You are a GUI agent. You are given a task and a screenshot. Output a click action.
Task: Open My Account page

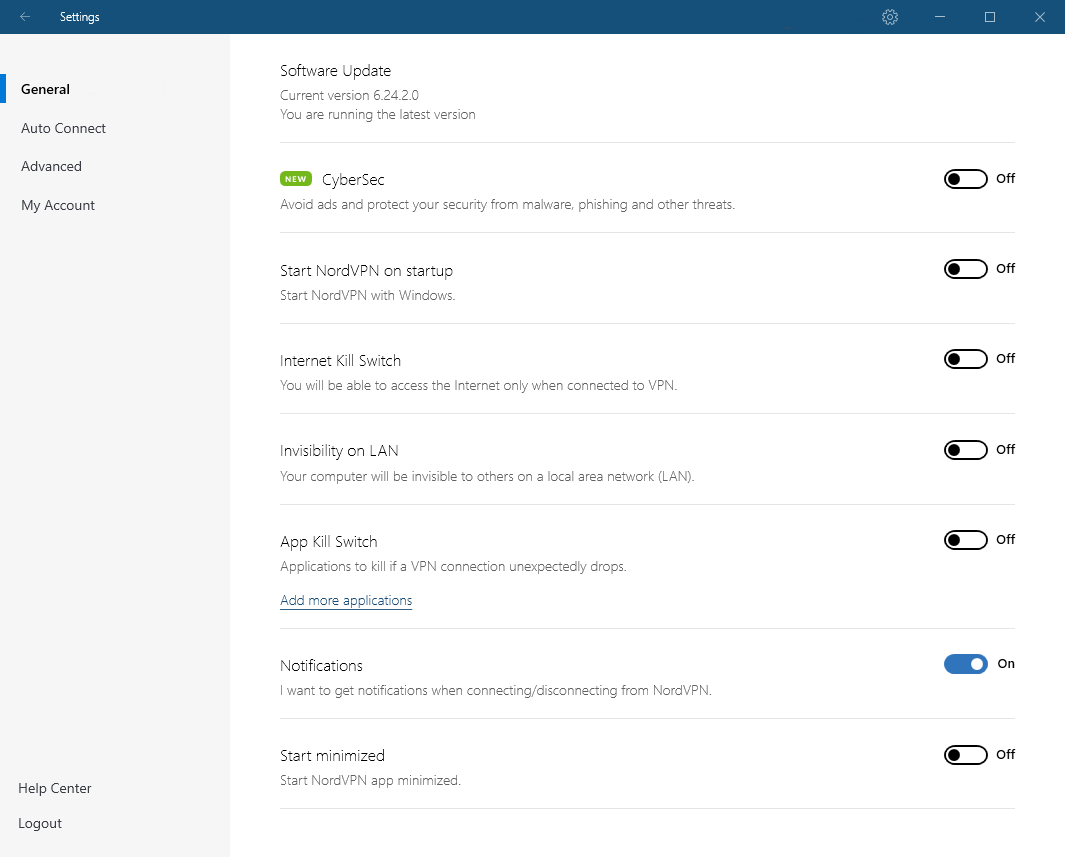(58, 205)
